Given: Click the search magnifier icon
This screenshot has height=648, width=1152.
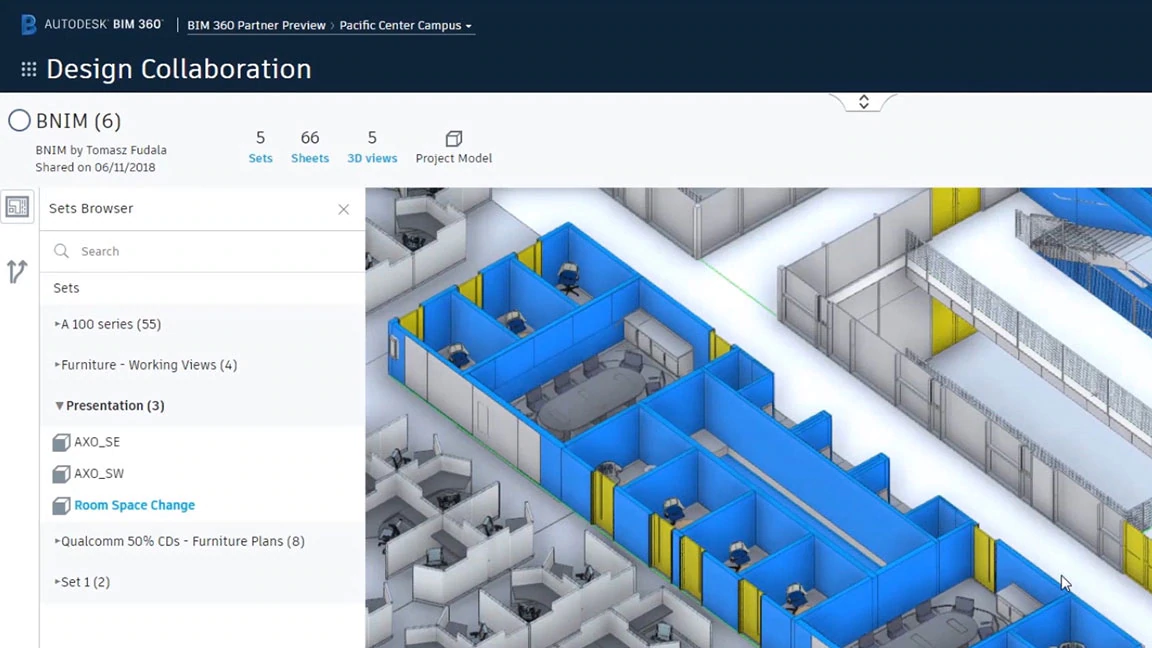Looking at the screenshot, I should coord(62,252).
